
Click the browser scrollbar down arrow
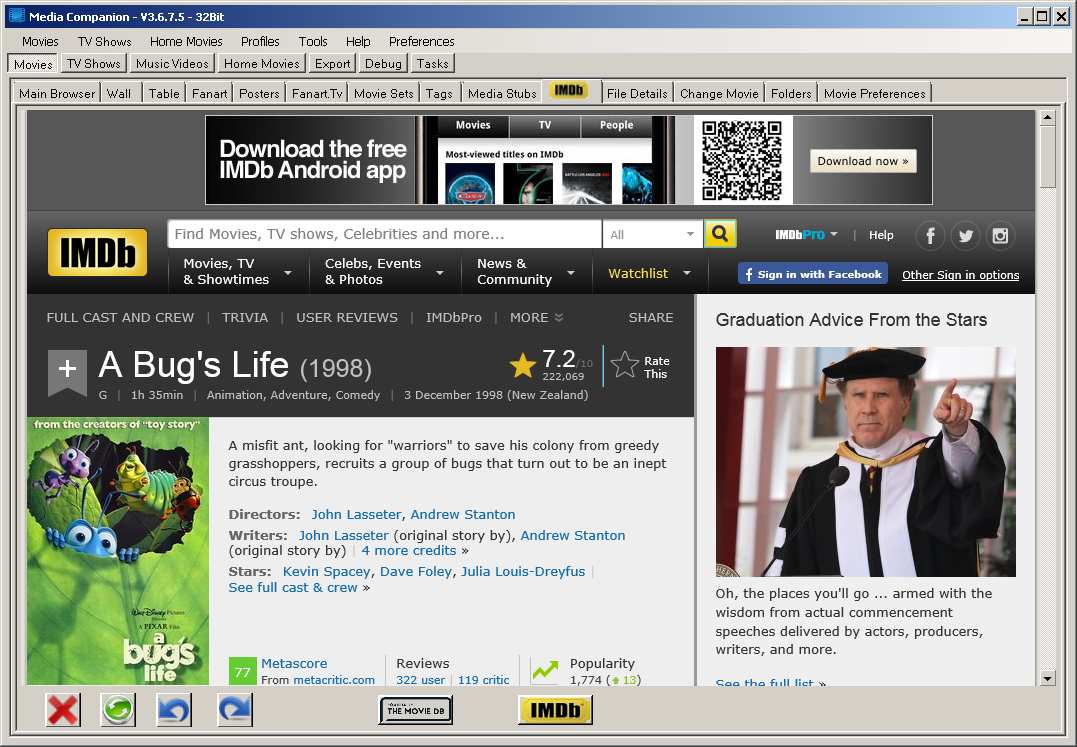point(1047,678)
